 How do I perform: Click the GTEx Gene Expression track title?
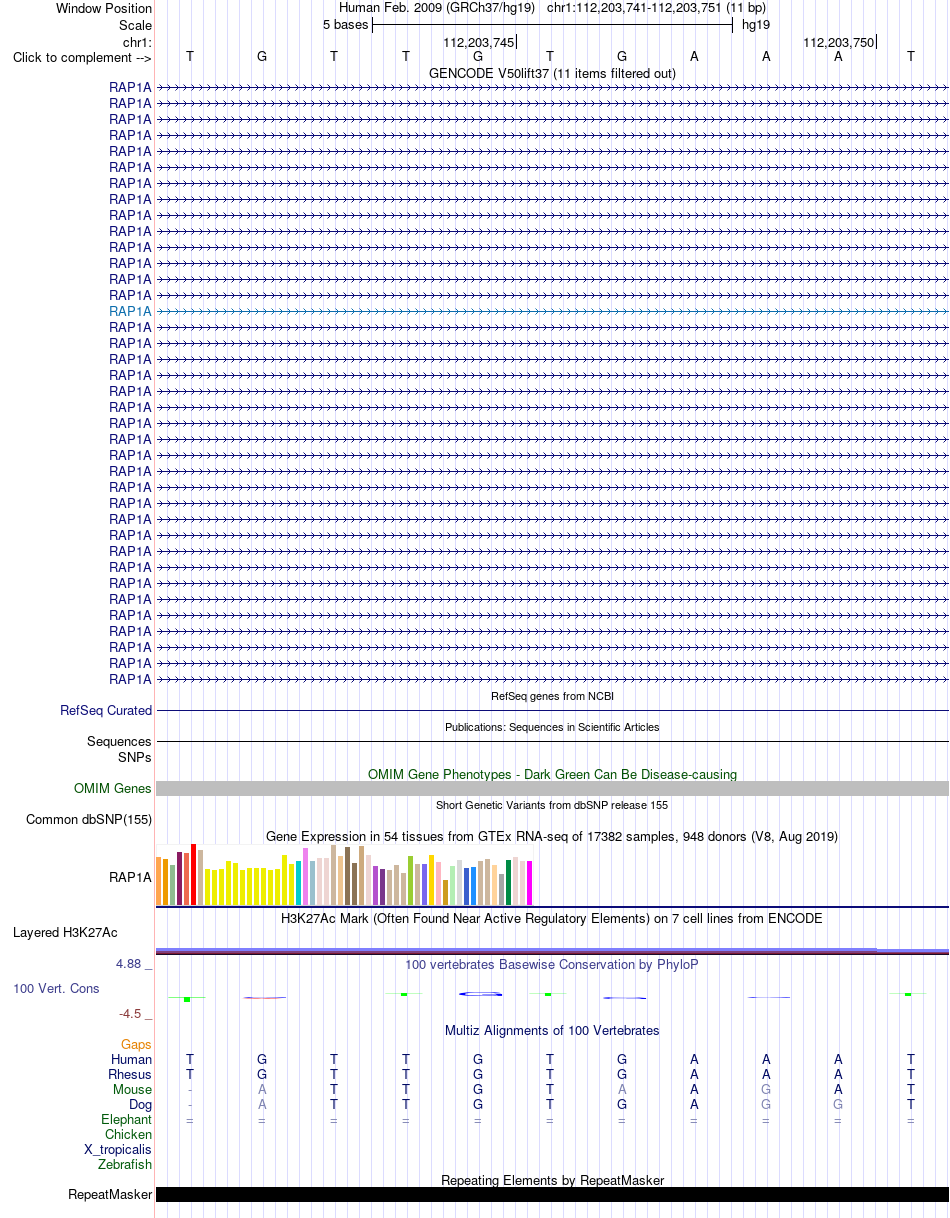(552, 836)
